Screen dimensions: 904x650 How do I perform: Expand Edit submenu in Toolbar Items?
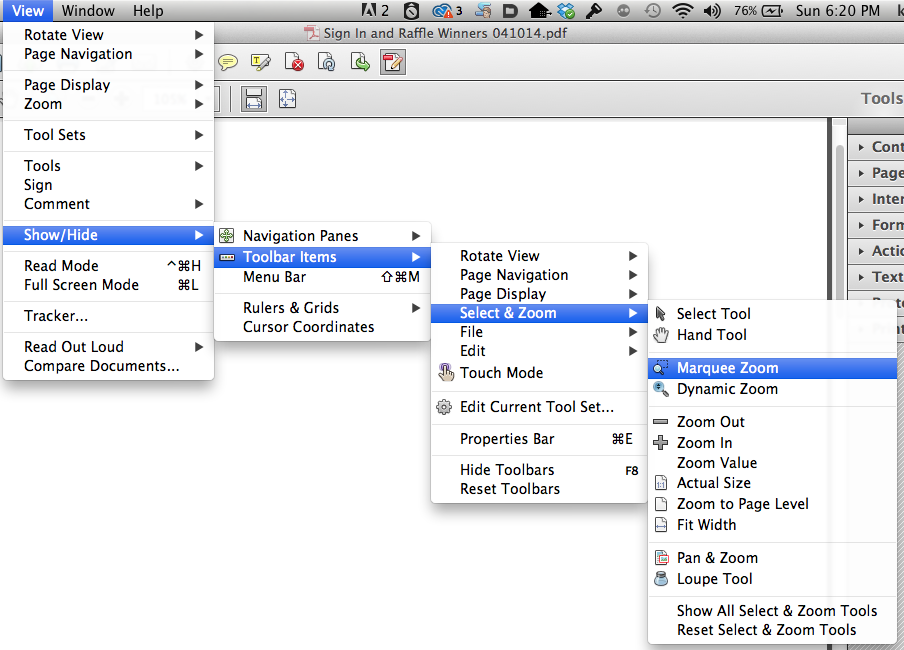click(539, 351)
